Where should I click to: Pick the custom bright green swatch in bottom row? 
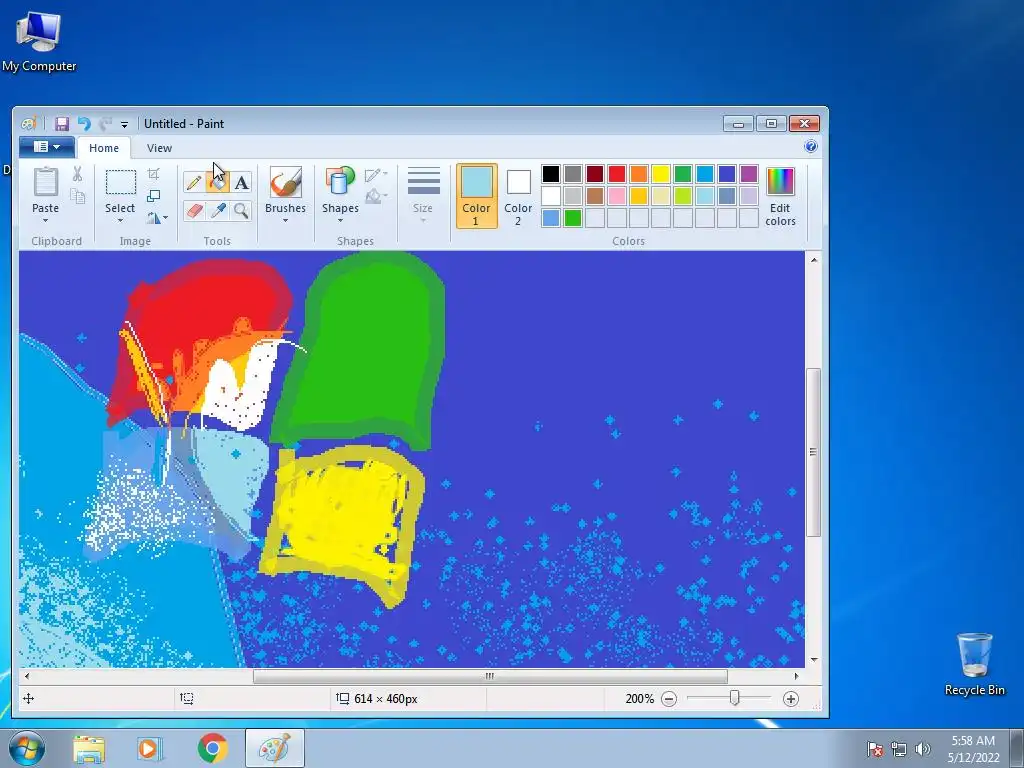pyautogui.click(x=573, y=217)
